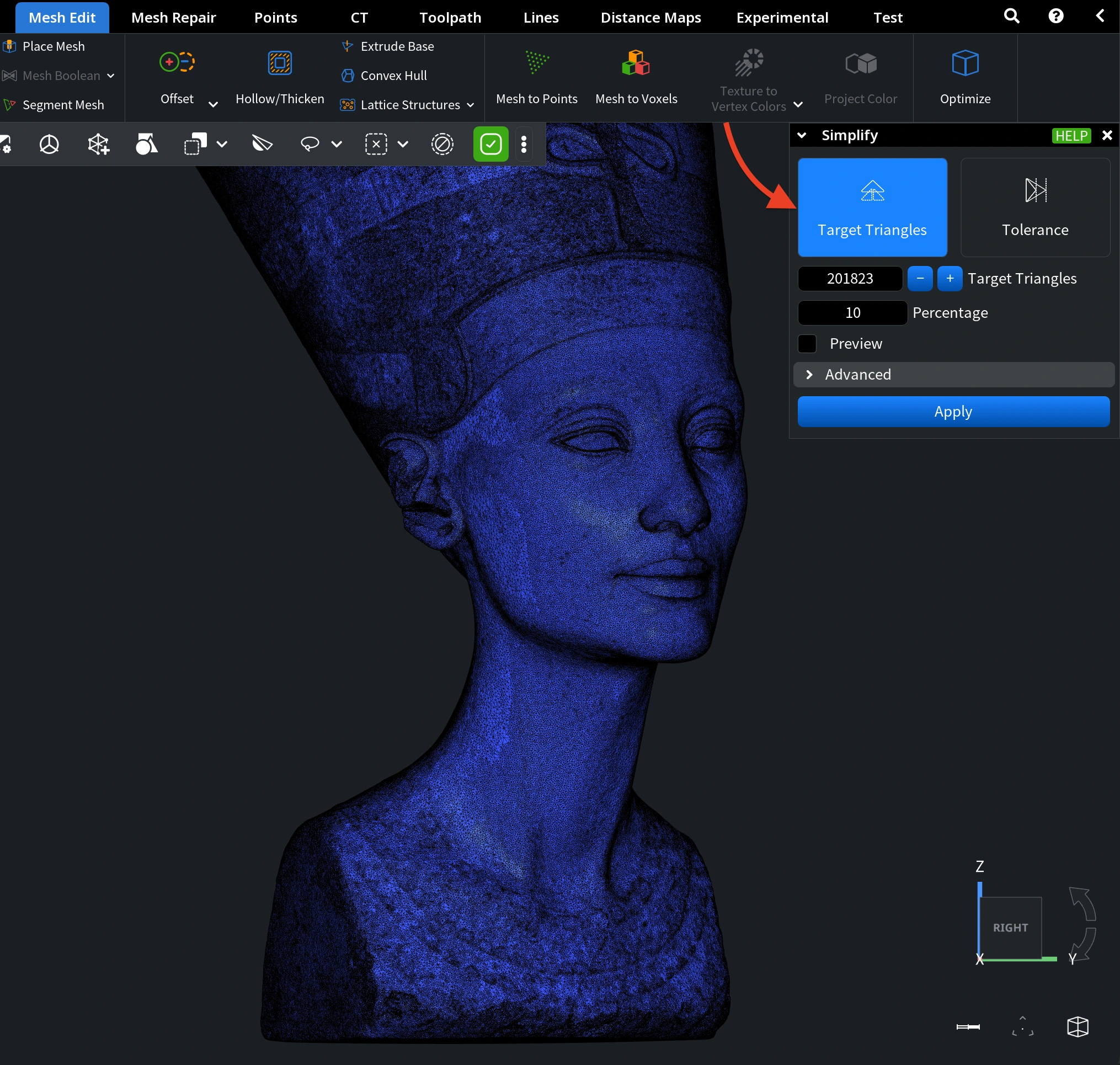Start the Segment Mesh tool
The width and height of the screenshot is (1120, 1065).
click(54, 105)
